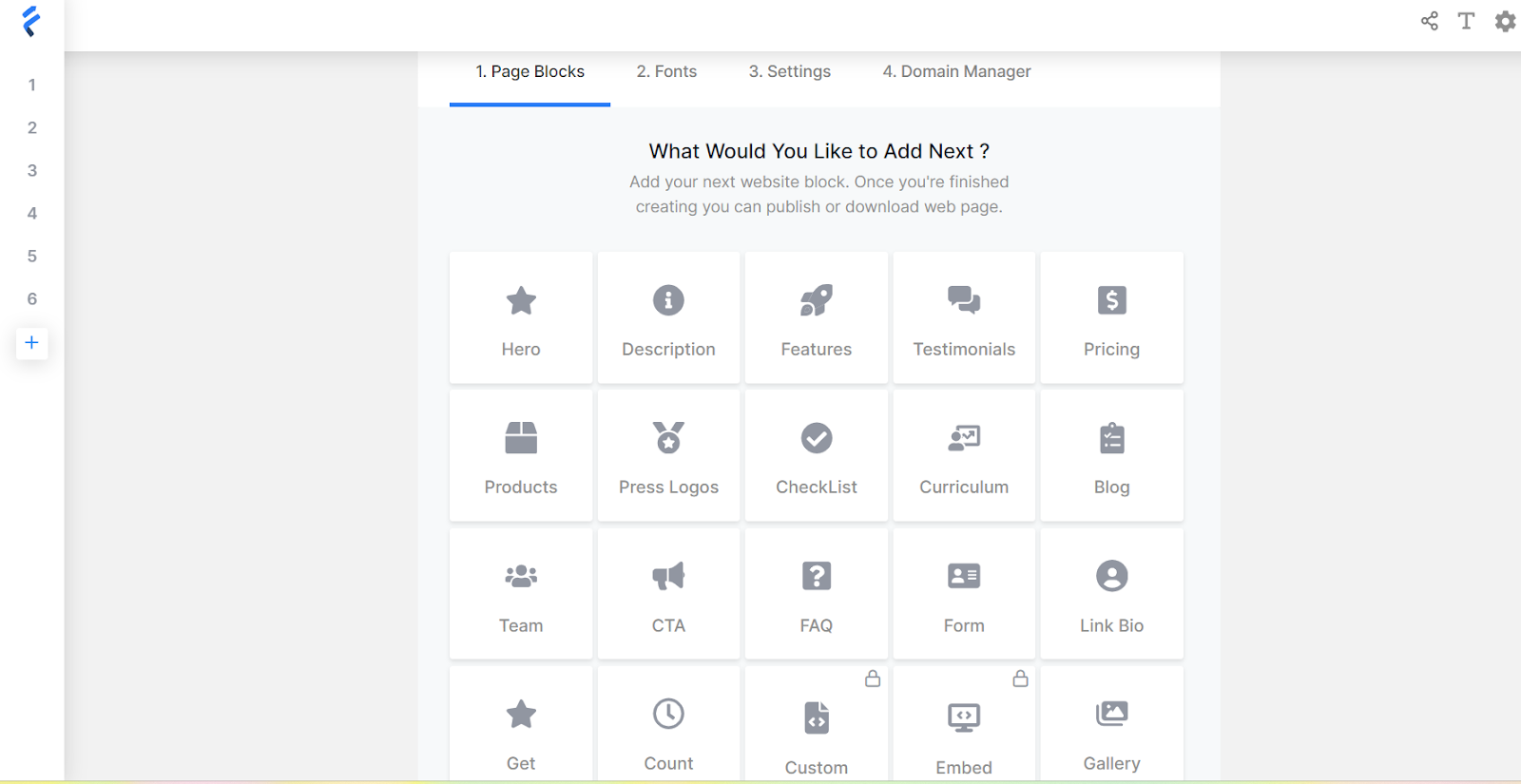This screenshot has width=1521, height=784.
Task: Insert a Press Logos block
Action: [x=668, y=455]
